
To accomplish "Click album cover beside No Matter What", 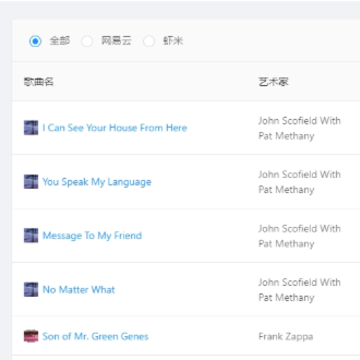I will coord(31,290).
